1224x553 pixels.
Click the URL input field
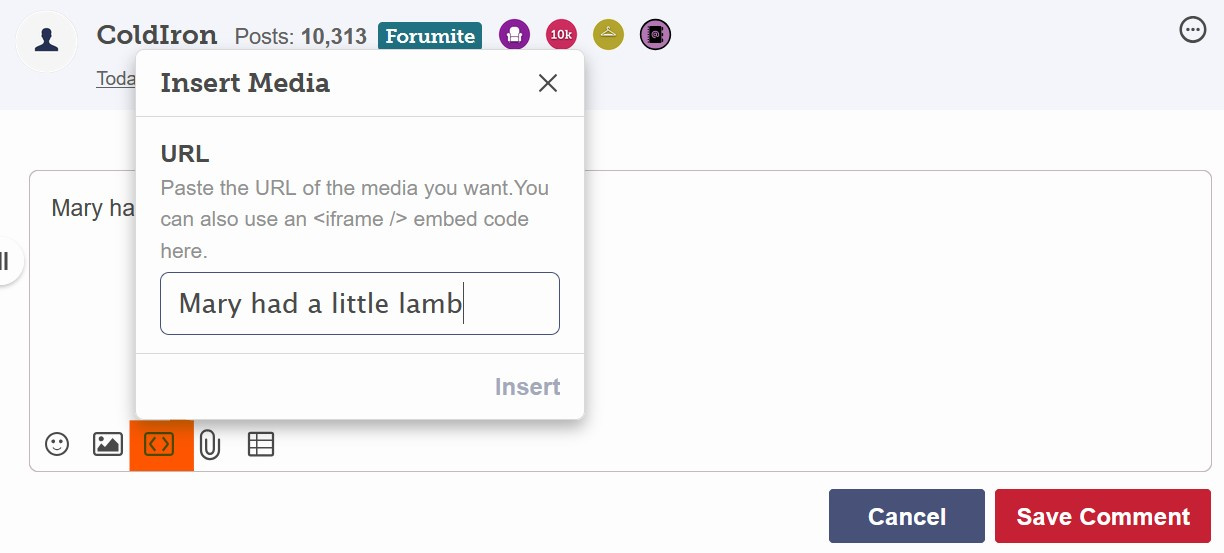click(360, 304)
